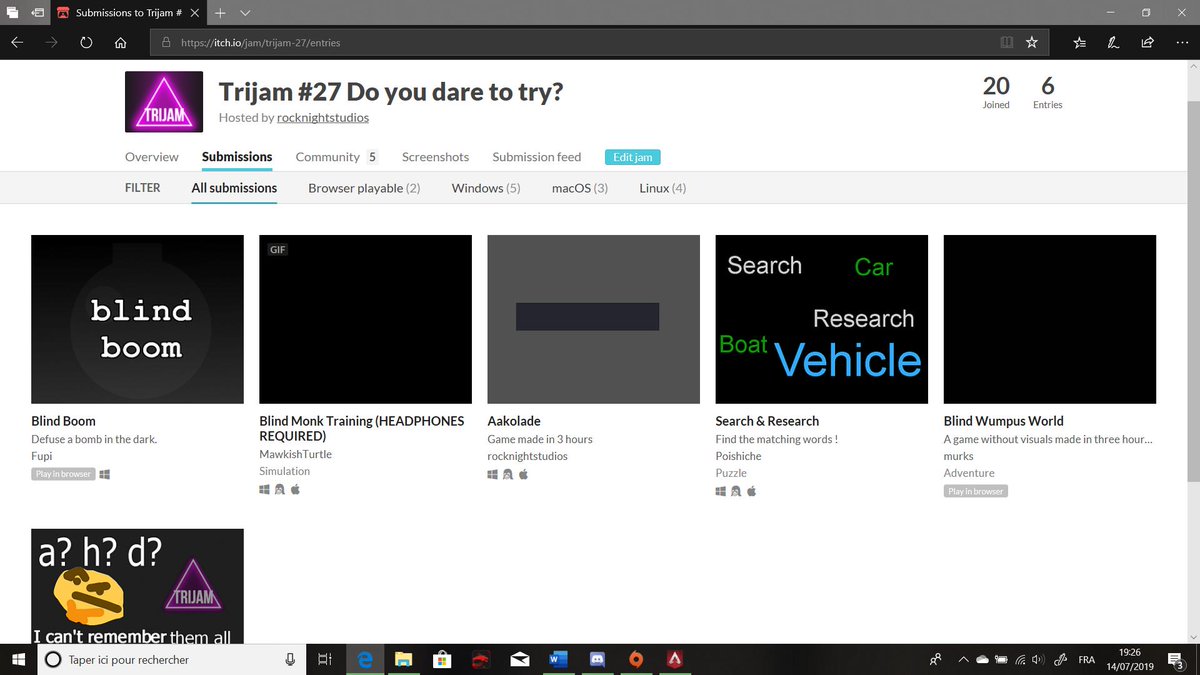Click the Windows icon under Blind Boom
The width and height of the screenshot is (1200, 675).
105,474
